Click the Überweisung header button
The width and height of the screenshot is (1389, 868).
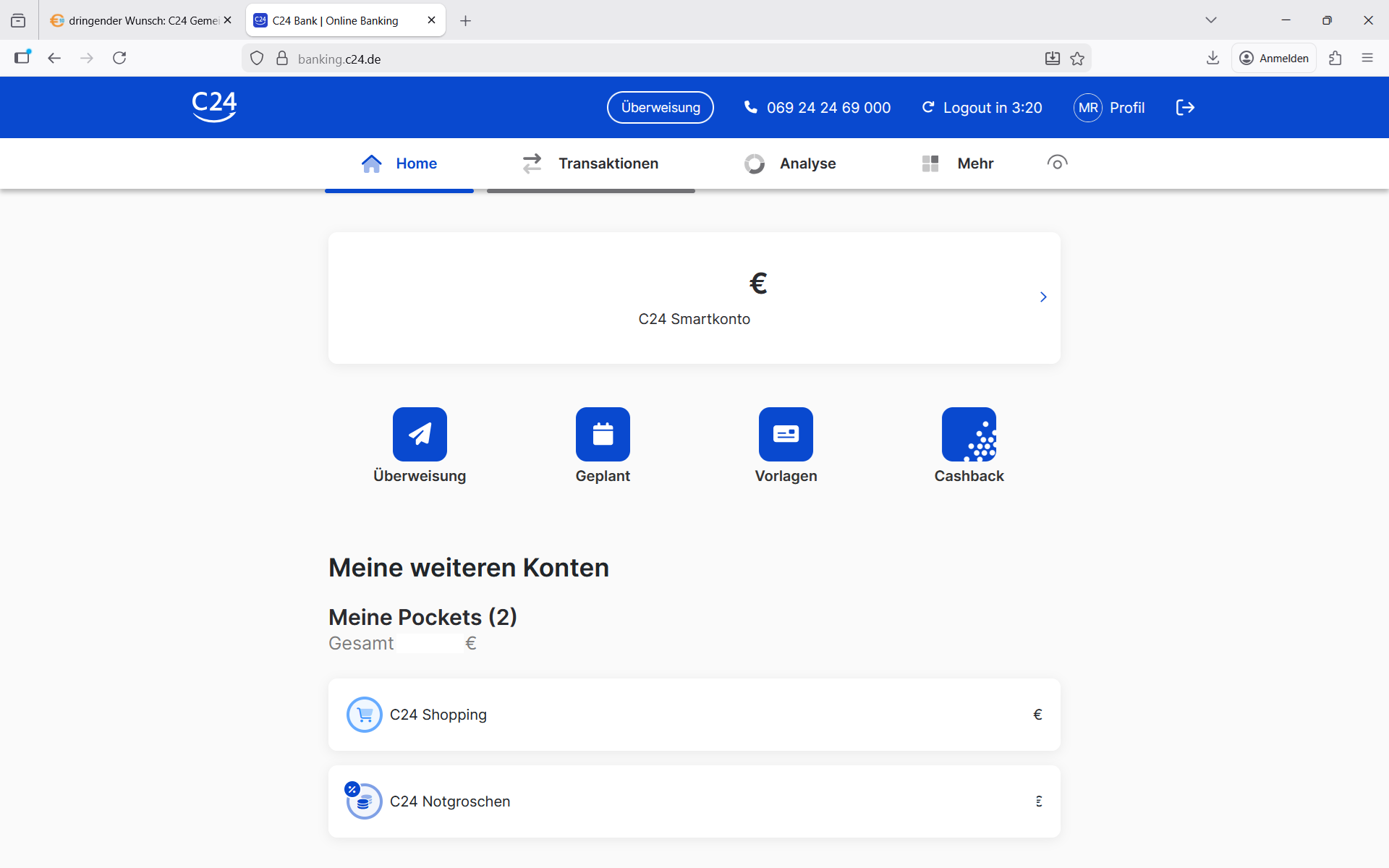[x=660, y=108]
